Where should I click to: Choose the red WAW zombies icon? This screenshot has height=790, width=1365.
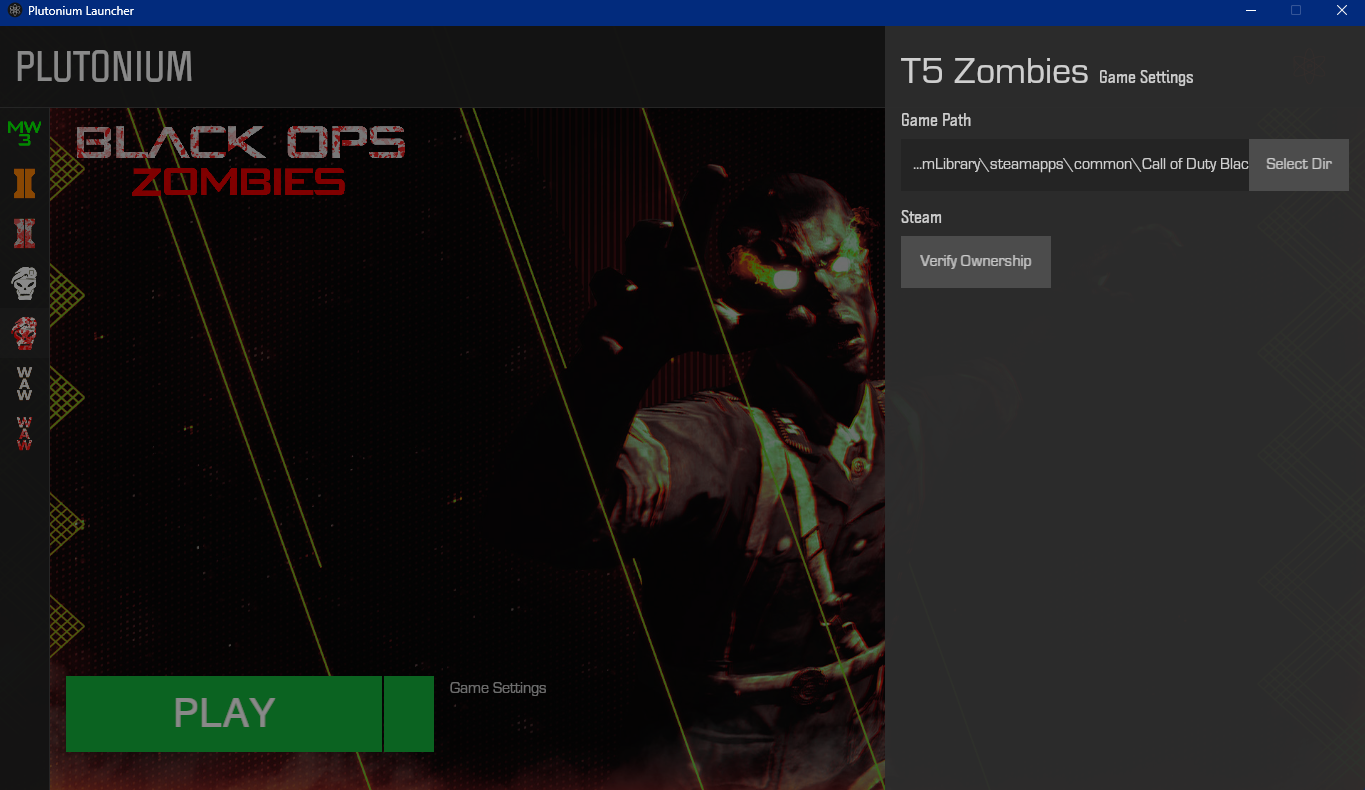click(24, 433)
